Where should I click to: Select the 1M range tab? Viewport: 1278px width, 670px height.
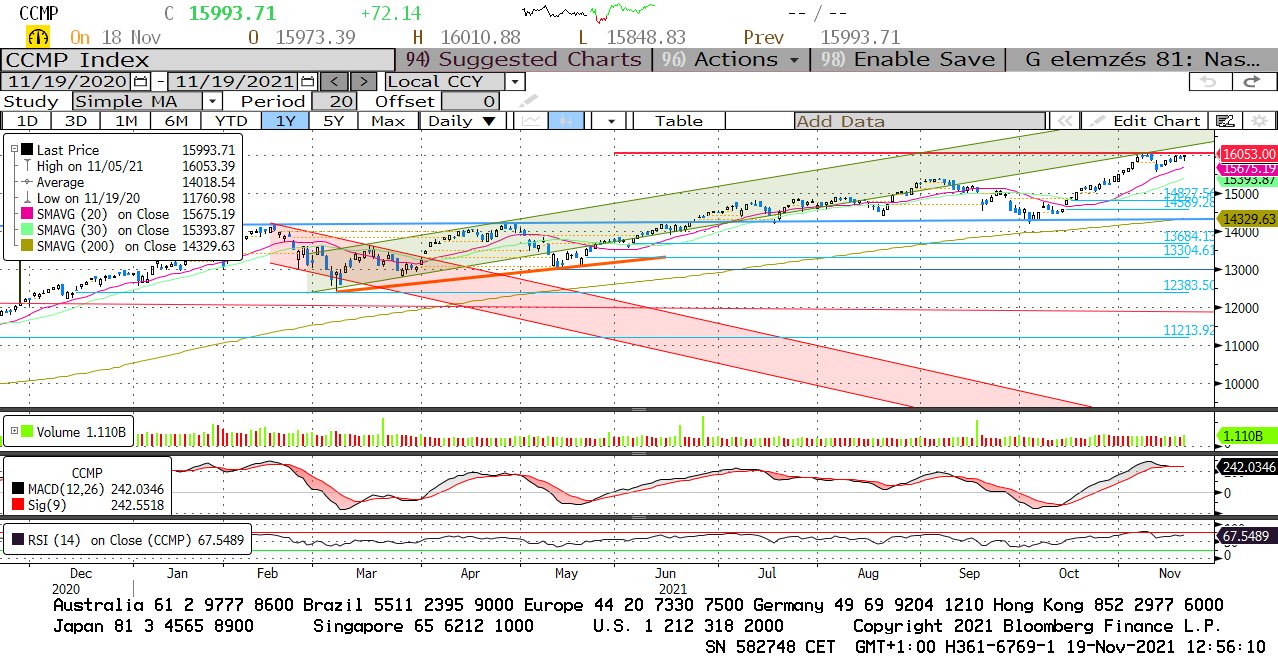click(126, 121)
